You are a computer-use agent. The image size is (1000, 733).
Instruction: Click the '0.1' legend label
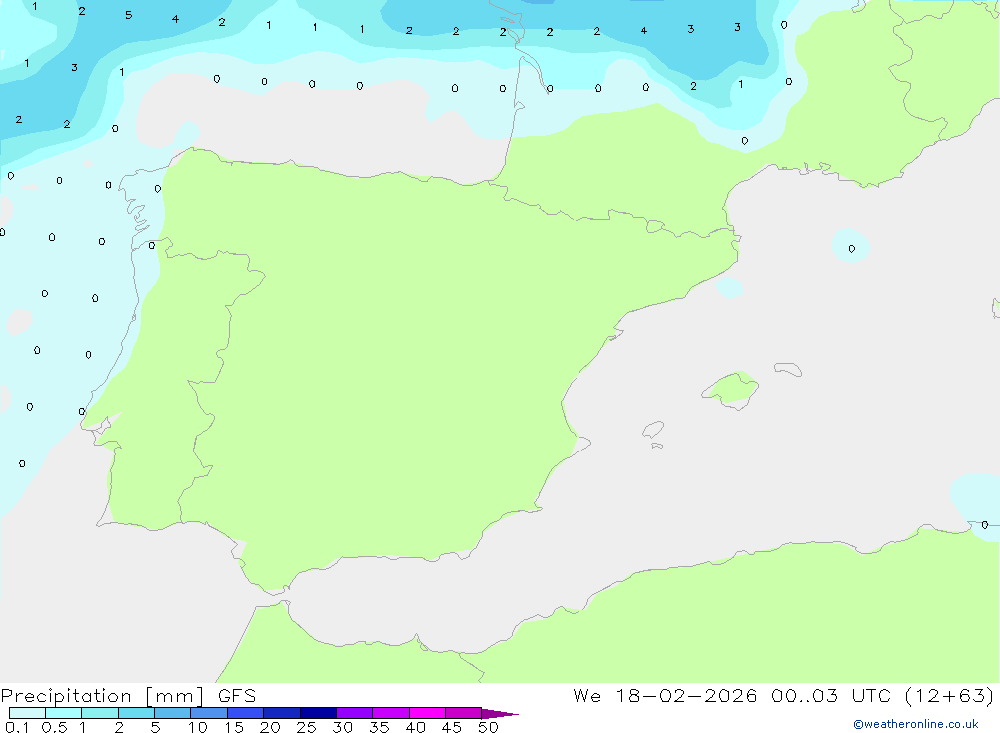(x=17, y=727)
